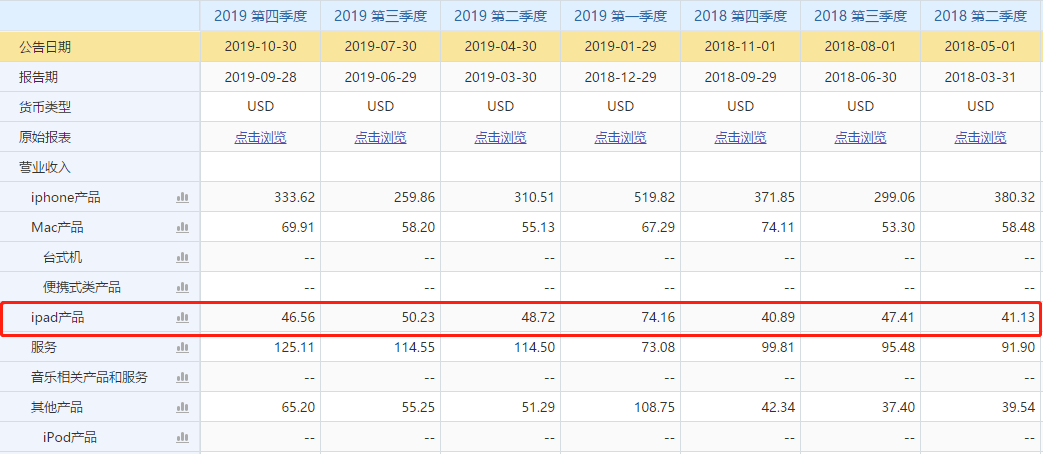The width and height of the screenshot is (1043, 454).
Task: Click iphone revenue value 259.86
Action: 414,197
